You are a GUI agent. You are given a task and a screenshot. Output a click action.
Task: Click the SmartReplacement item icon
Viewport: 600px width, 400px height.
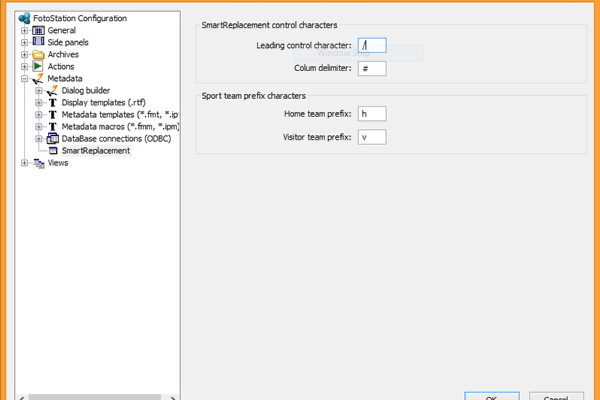click(53, 150)
